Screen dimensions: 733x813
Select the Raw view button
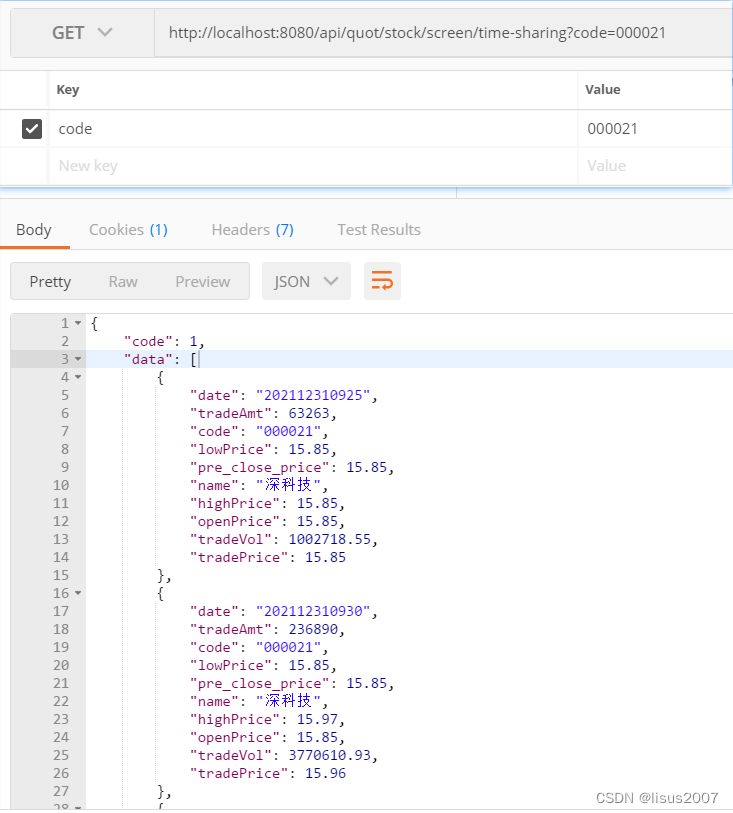123,282
